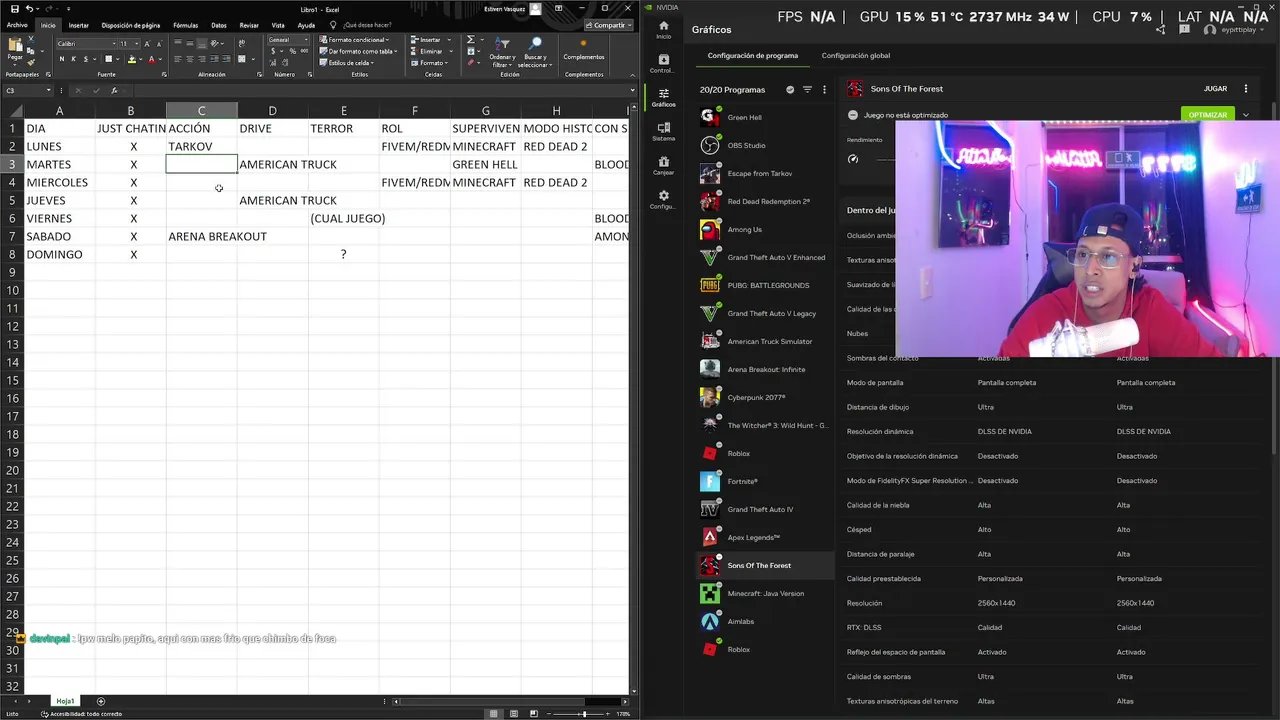Viewport: 1280px width, 720px height.
Task: Click the Undo arrow in Excel
Action: coord(29,9)
